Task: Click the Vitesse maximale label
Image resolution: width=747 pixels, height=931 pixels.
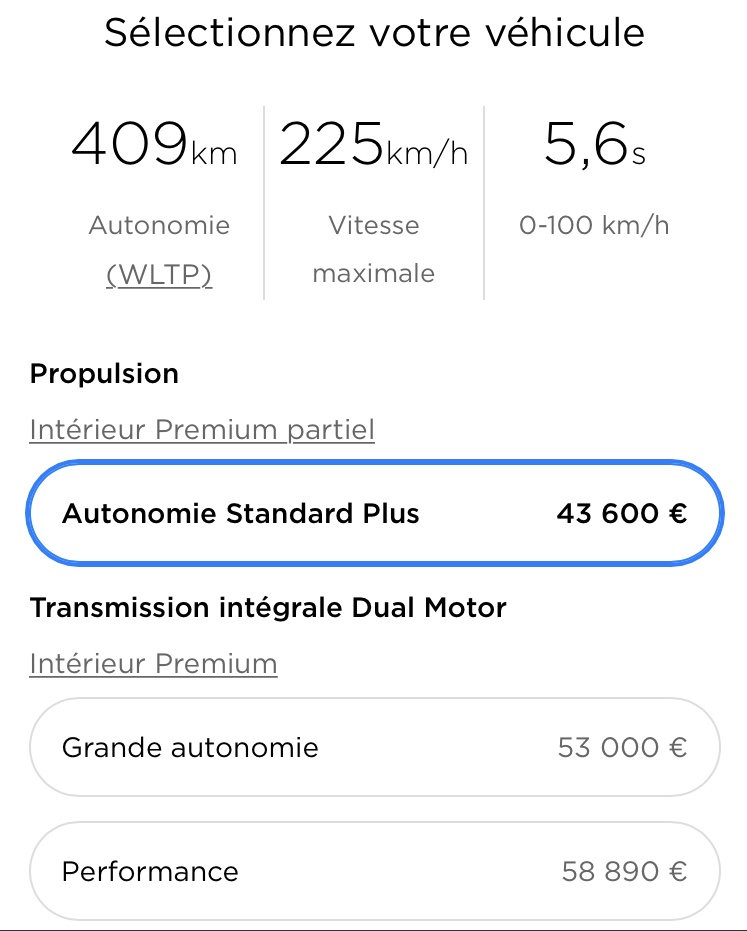Action: 374,249
